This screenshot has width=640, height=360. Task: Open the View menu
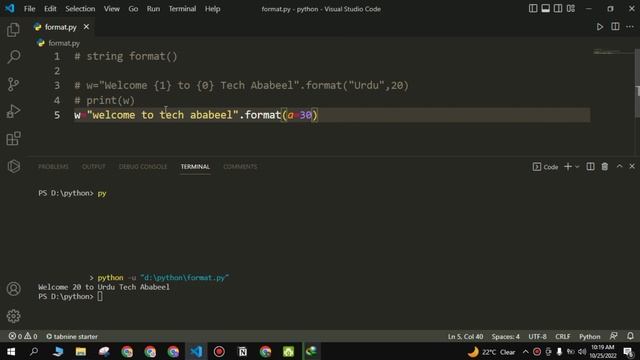pos(111,9)
